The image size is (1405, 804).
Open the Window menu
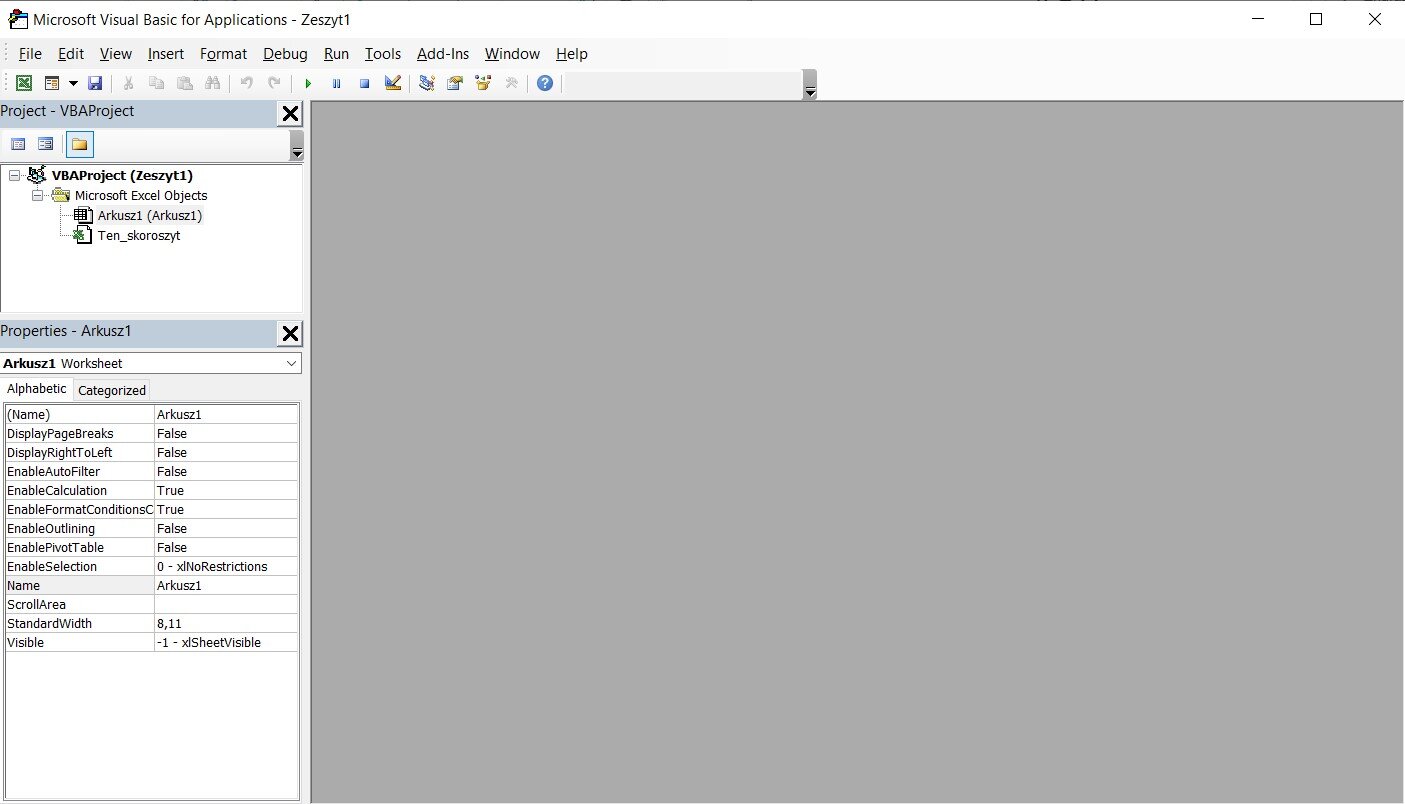coord(512,54)
